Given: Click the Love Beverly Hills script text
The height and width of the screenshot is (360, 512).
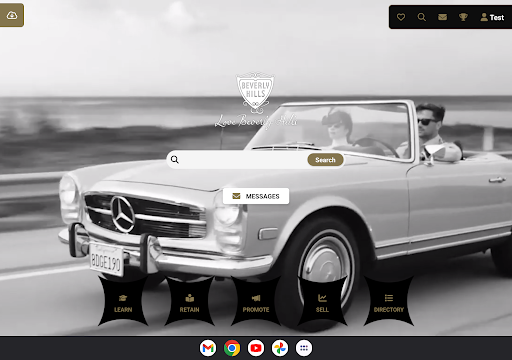Looking at the screenshot, I should point(256,121).
